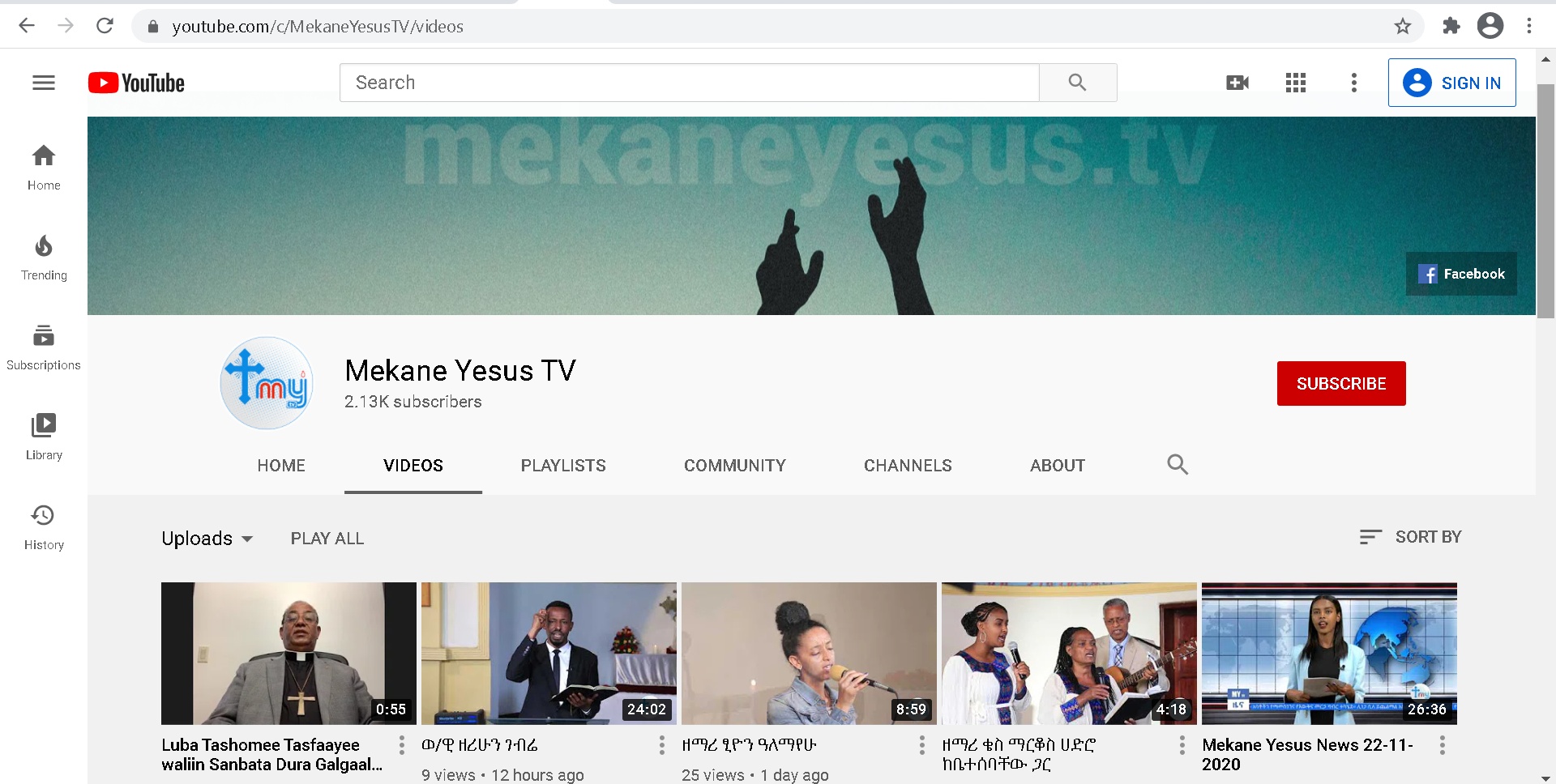Open channel search magnifier next to About
This screenshot has width=1556, height=784.
(1178, 465)
